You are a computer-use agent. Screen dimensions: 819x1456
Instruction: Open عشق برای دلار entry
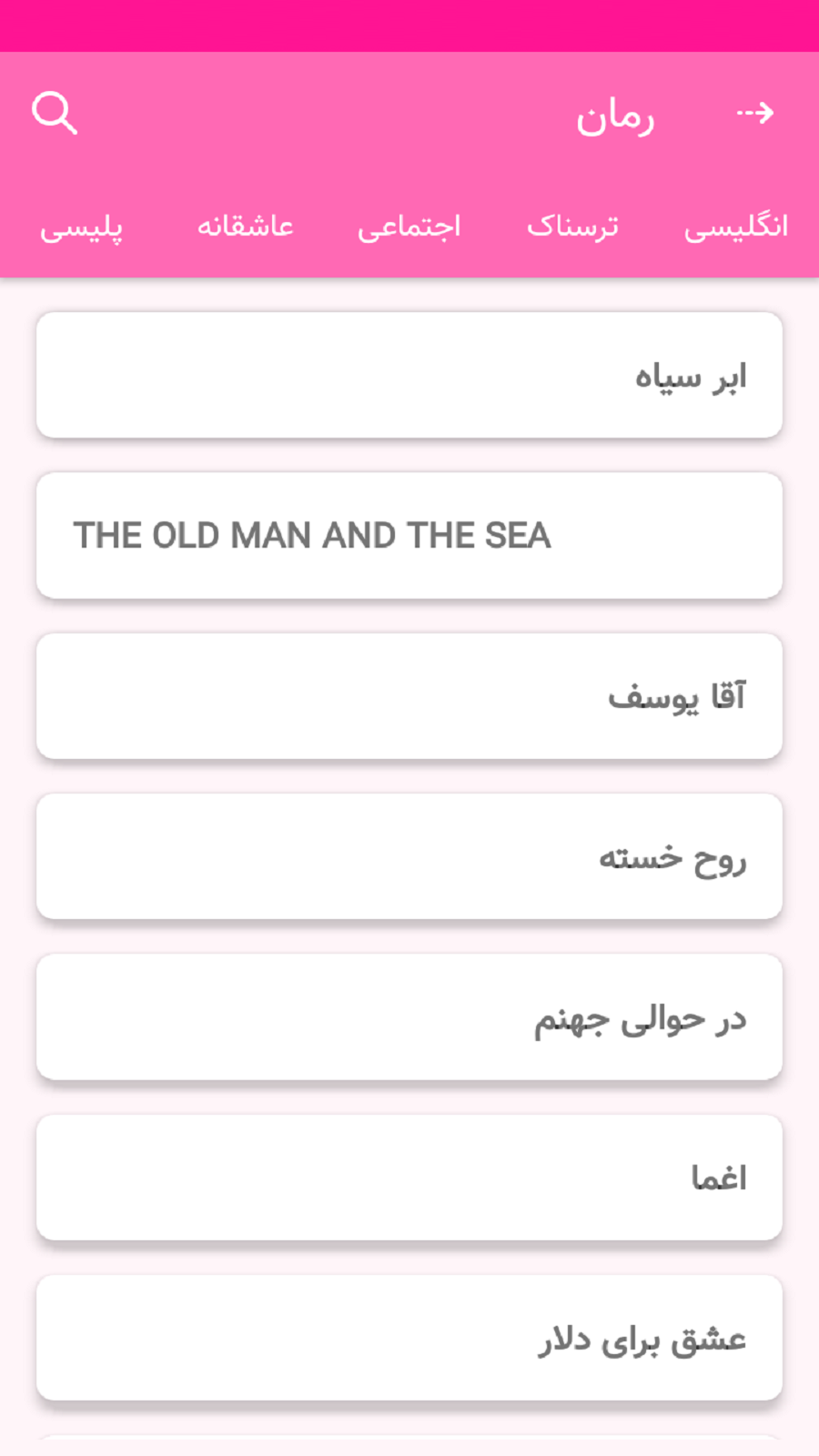(409, 1338)
